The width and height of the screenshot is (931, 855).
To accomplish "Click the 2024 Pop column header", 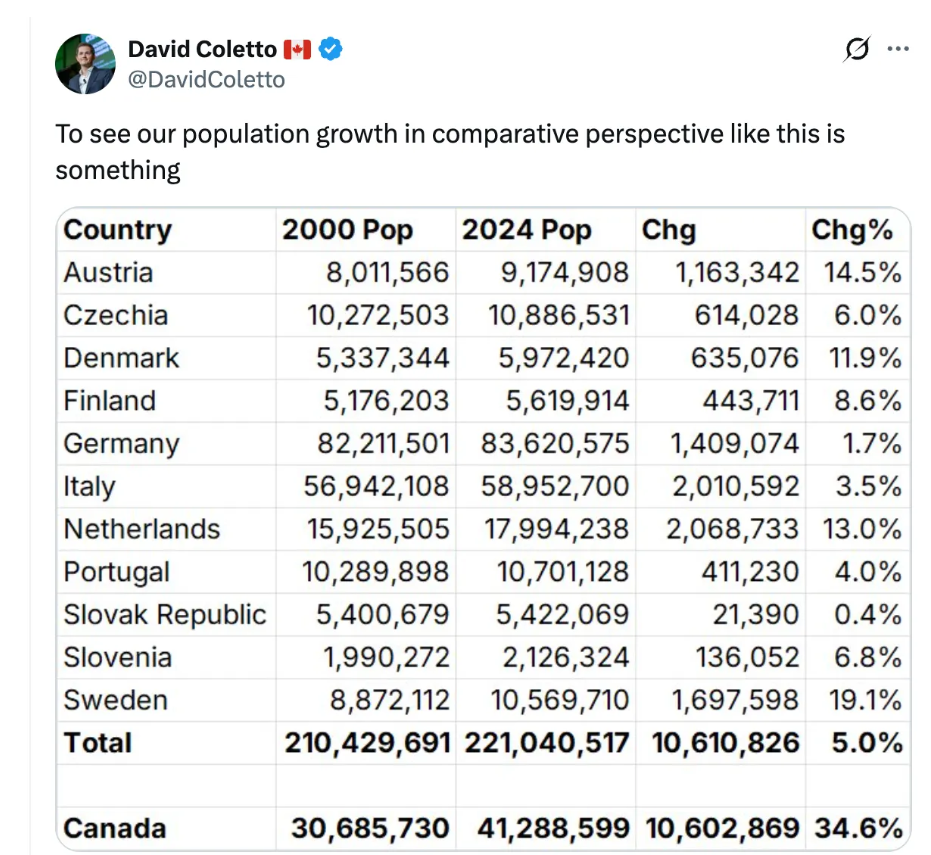I will click(x=526, y=230).
